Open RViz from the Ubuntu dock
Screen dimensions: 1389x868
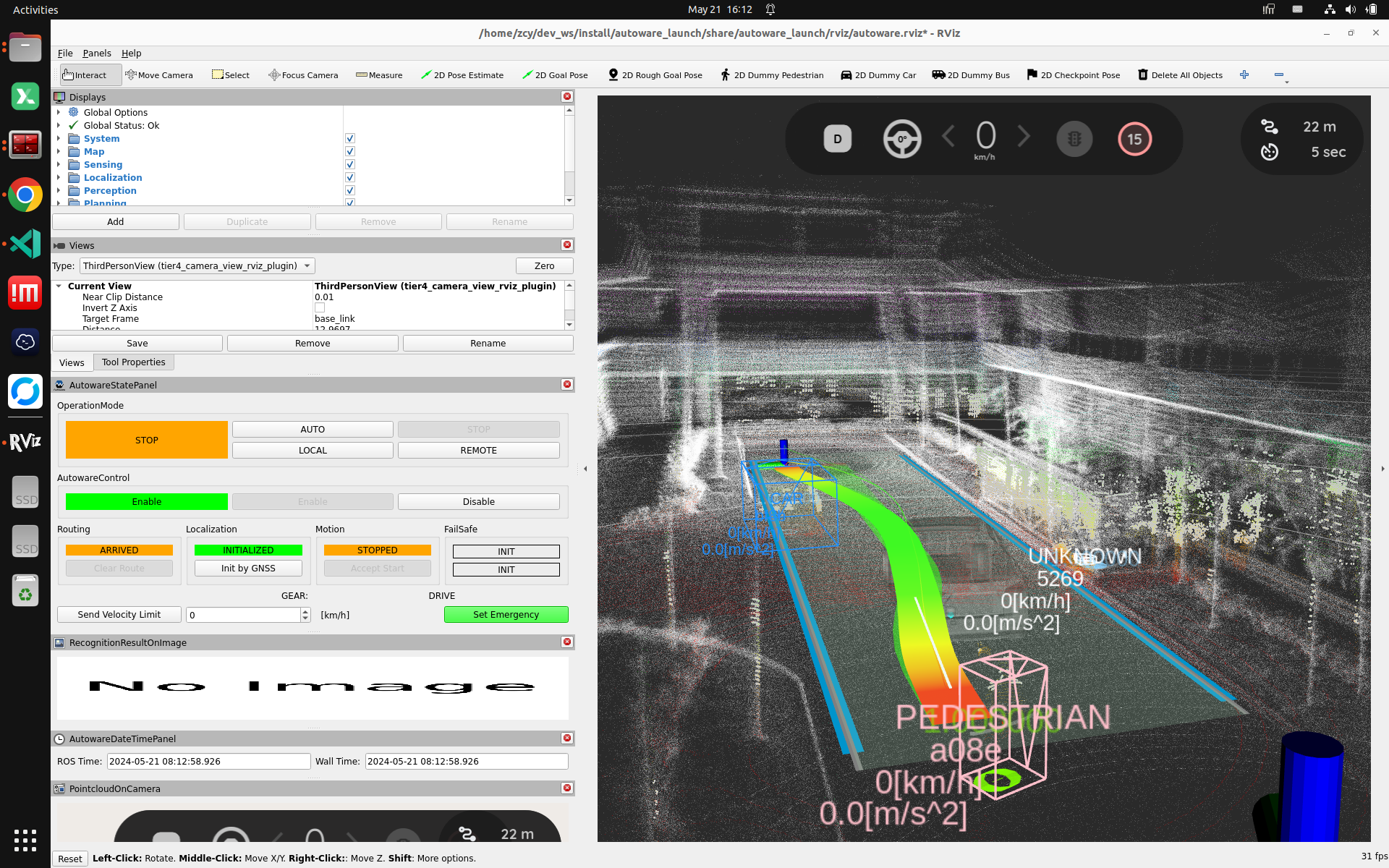tap(25, 441)
